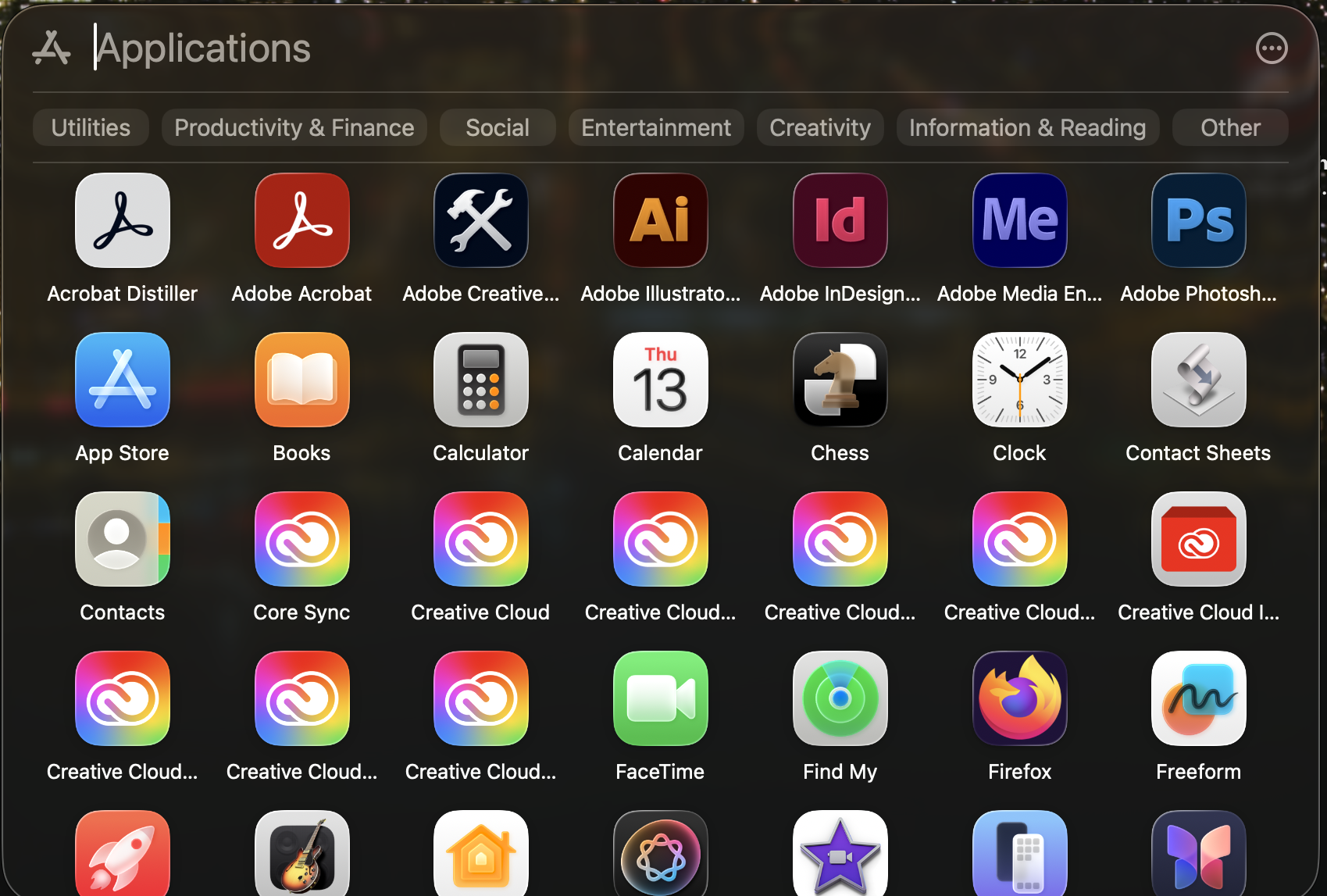Launch iMovie via the purple star icon

840,854
